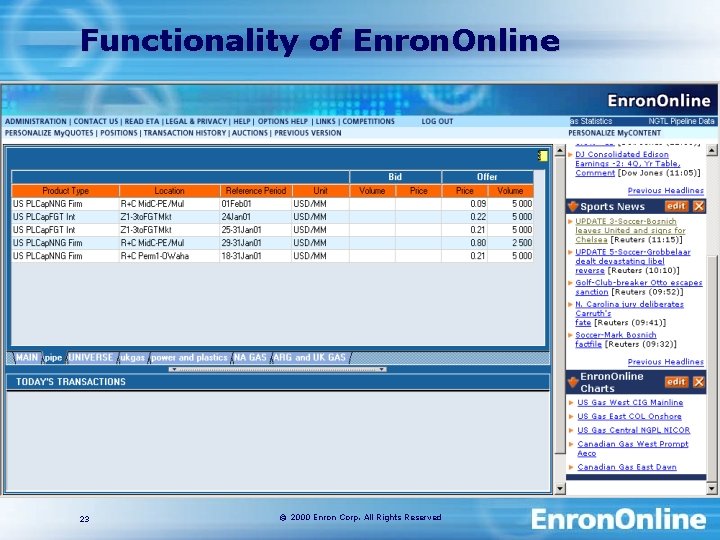Open Previous Headlines above Sports News

pyautogui.click(x=665, y=191)
